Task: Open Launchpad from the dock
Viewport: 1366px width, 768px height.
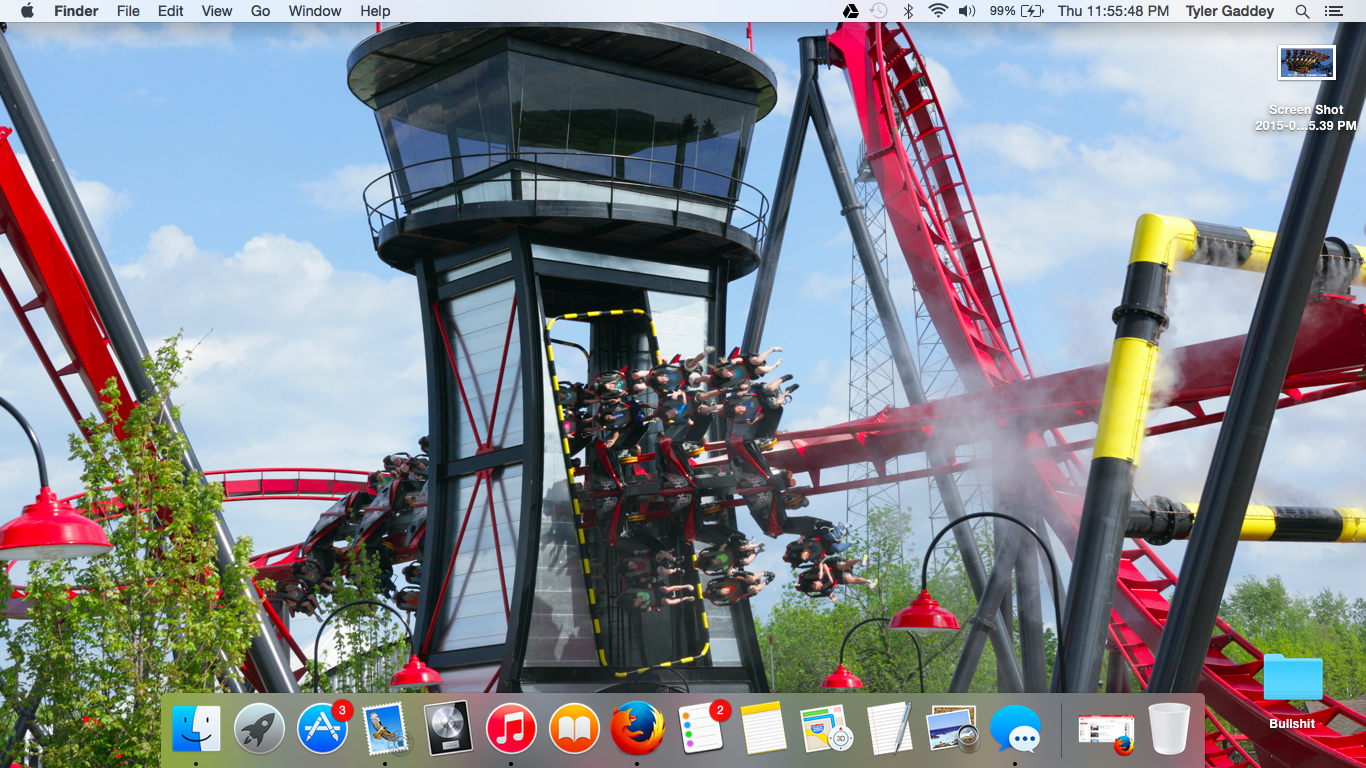Action: 259,728
